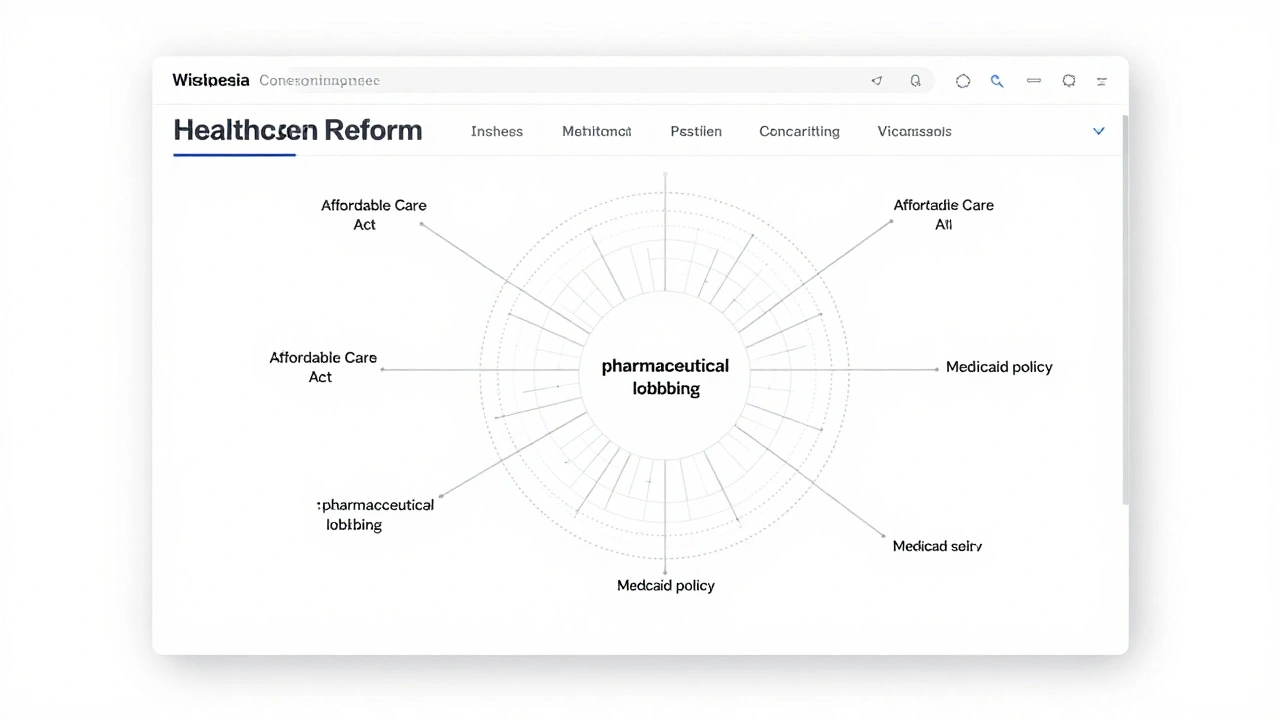1280x720 pixels.
Task: Click the send/share icon in the toolbar
Action: tap(877, 80)
